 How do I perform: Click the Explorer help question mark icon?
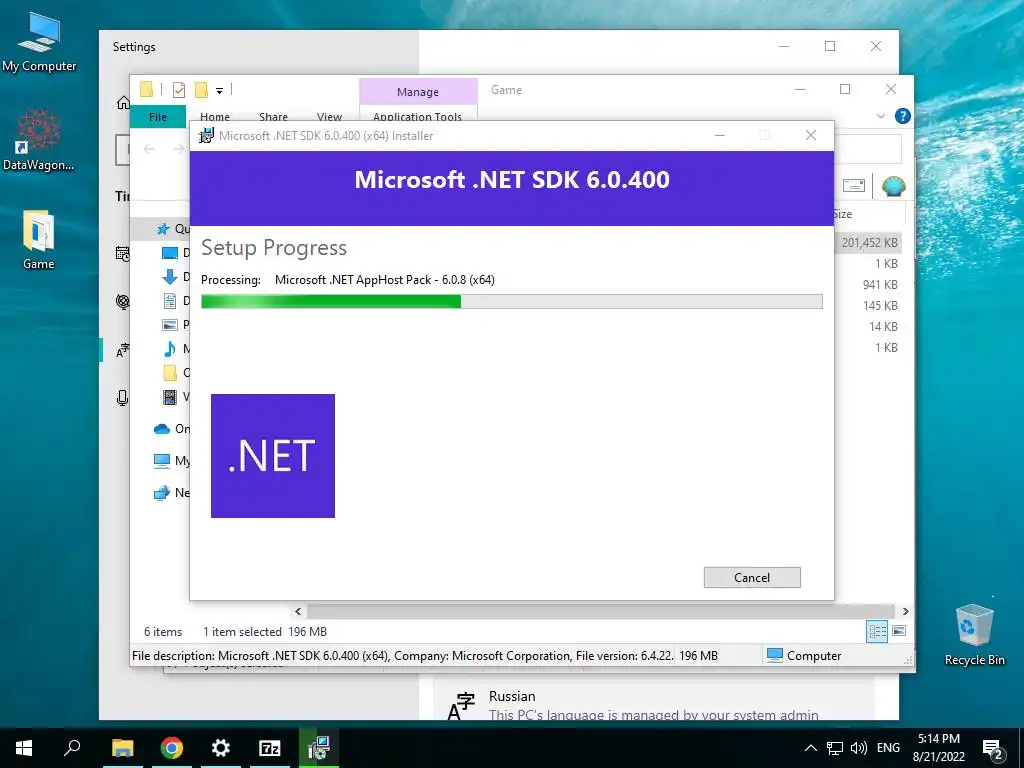tap(903, 116)
